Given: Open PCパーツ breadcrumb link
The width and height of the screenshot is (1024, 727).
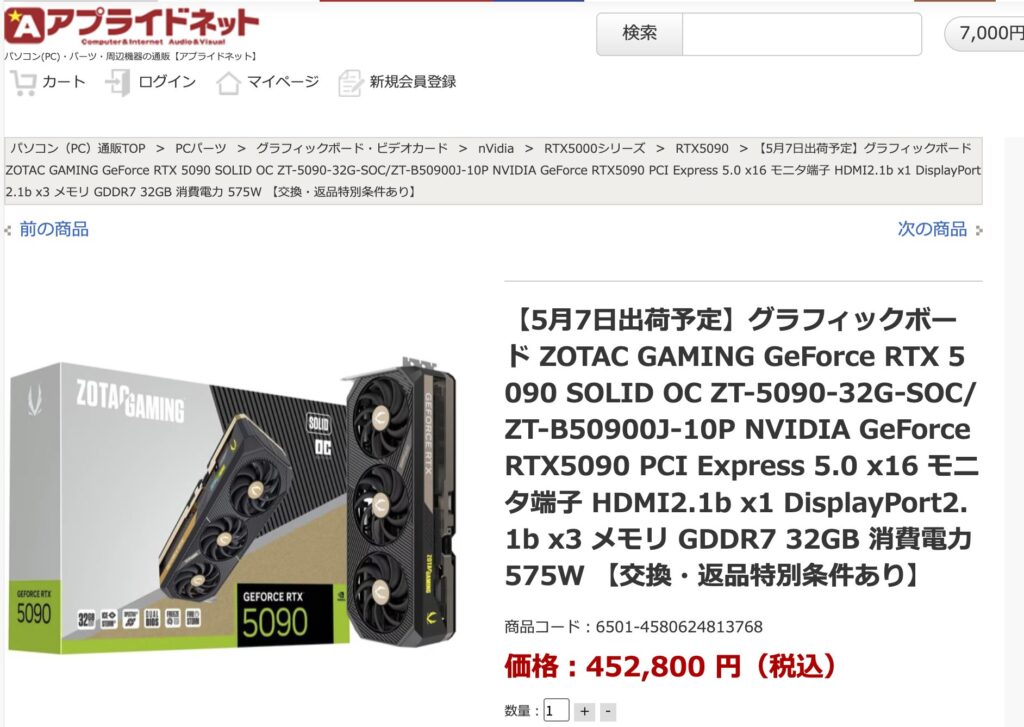Looking at the screenshot, I should (200, 148).
